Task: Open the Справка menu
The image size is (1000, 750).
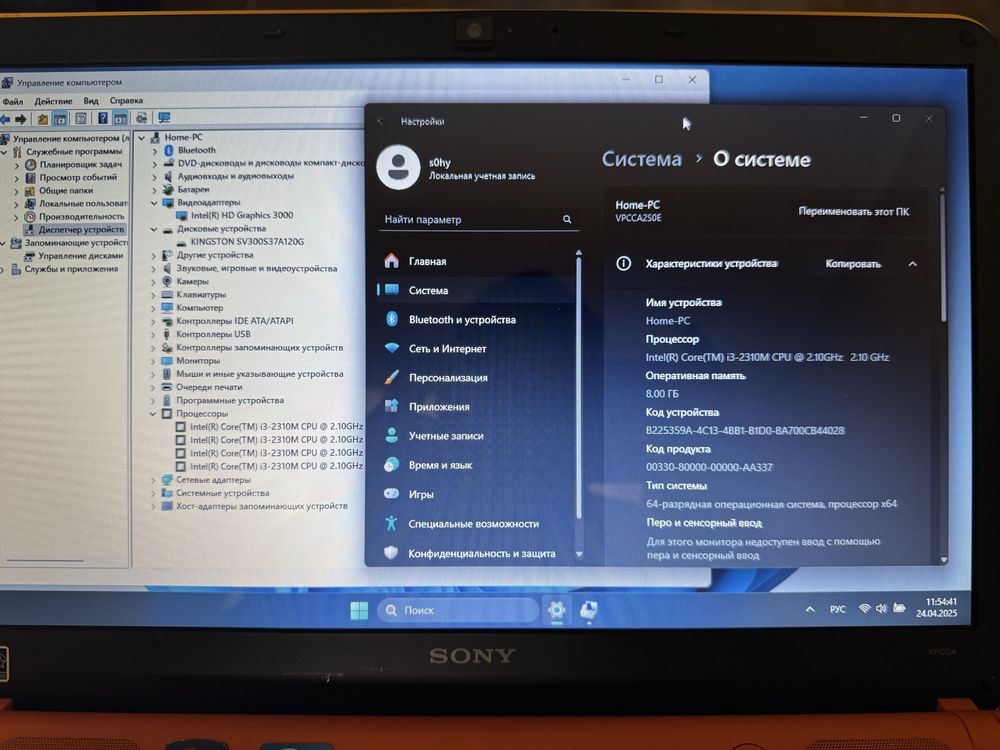Action: 126,100
